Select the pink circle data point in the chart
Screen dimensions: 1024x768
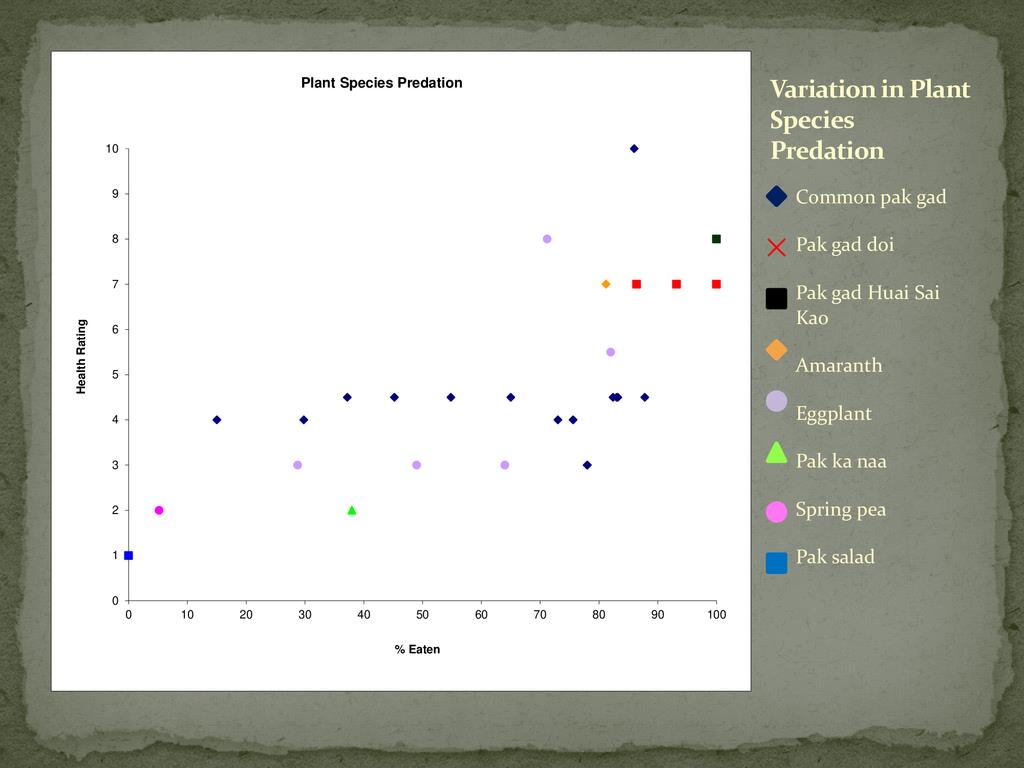click(159, 510)
